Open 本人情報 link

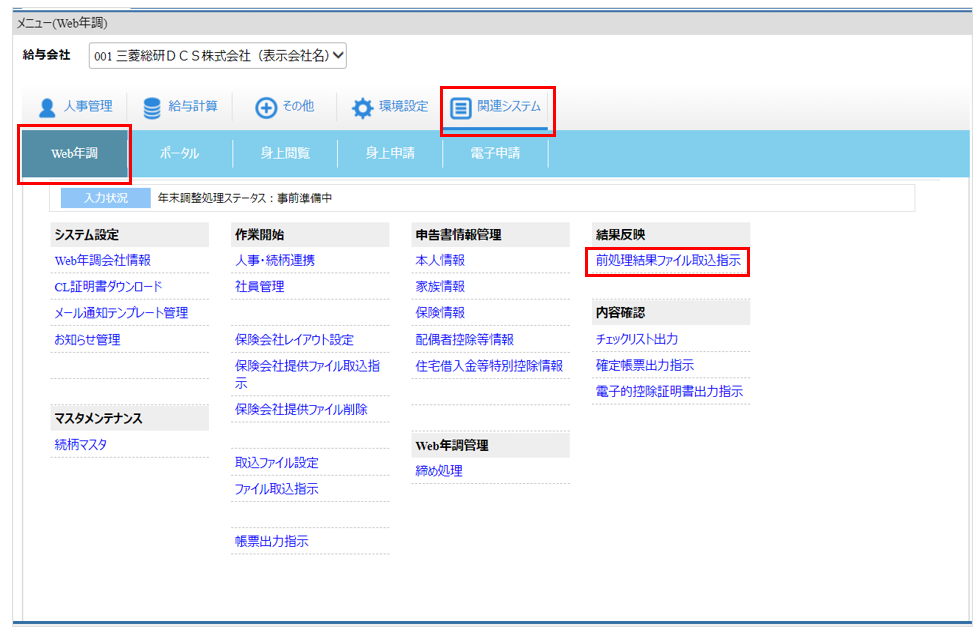(440, 261)
